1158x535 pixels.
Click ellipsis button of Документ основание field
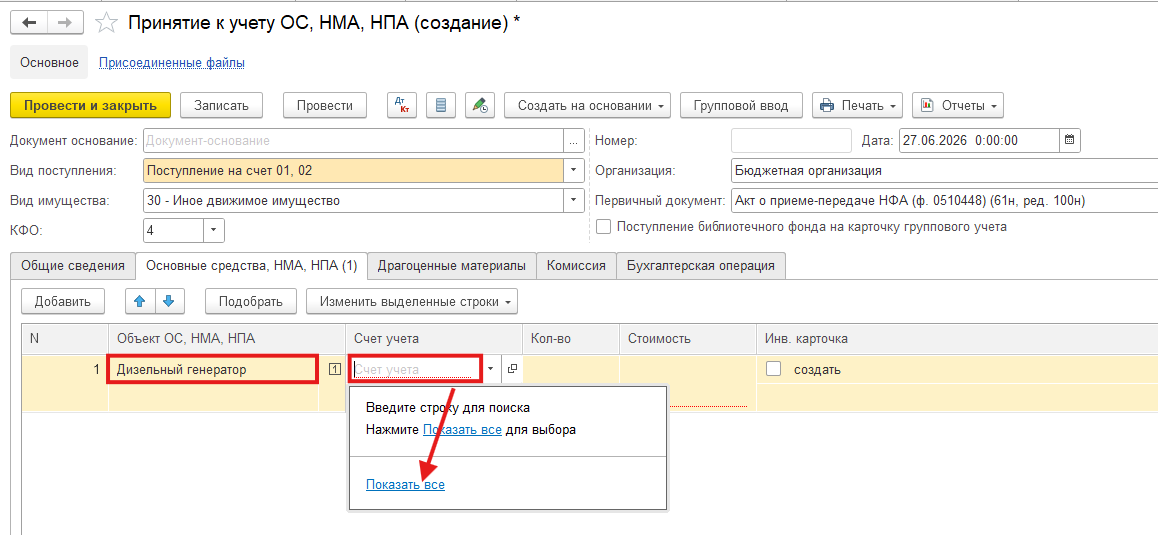click(x=574, y=140)
